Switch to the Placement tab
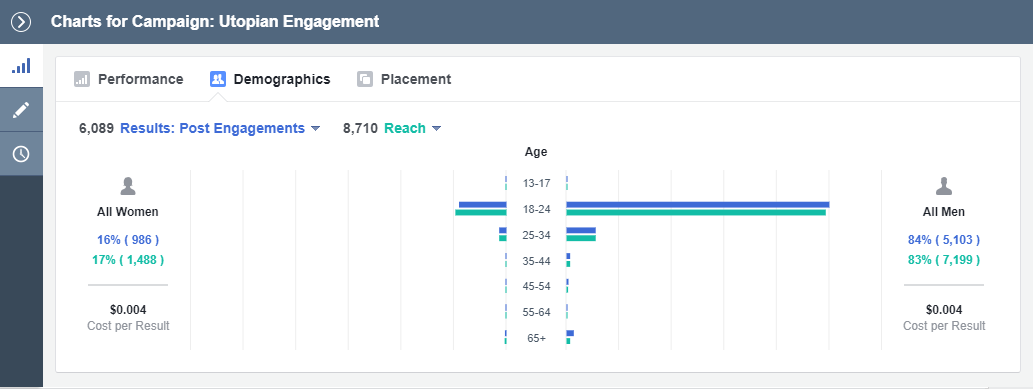The image size is (1033, 389). tap(404, 79)
